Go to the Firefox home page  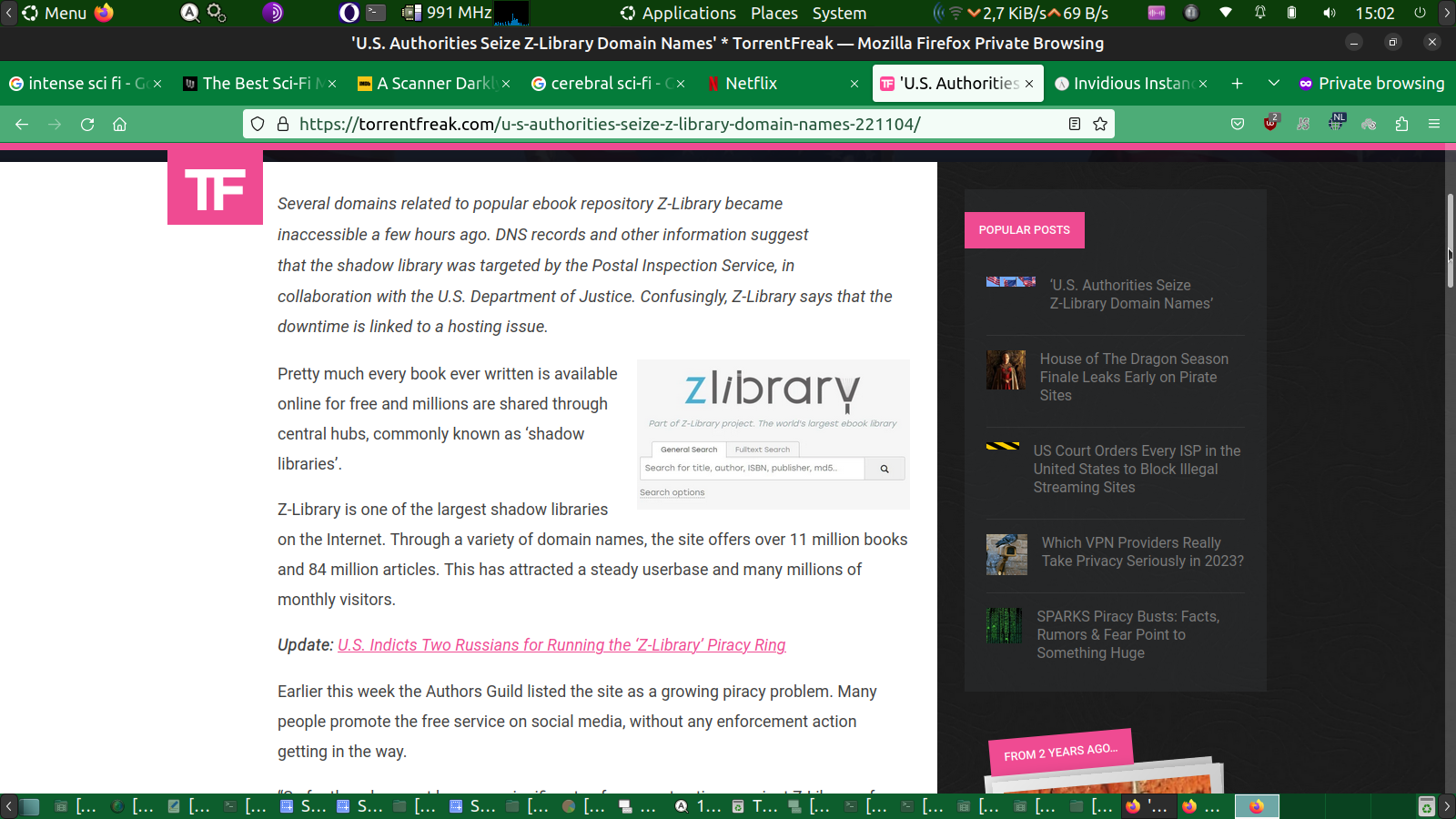point(119,124)
